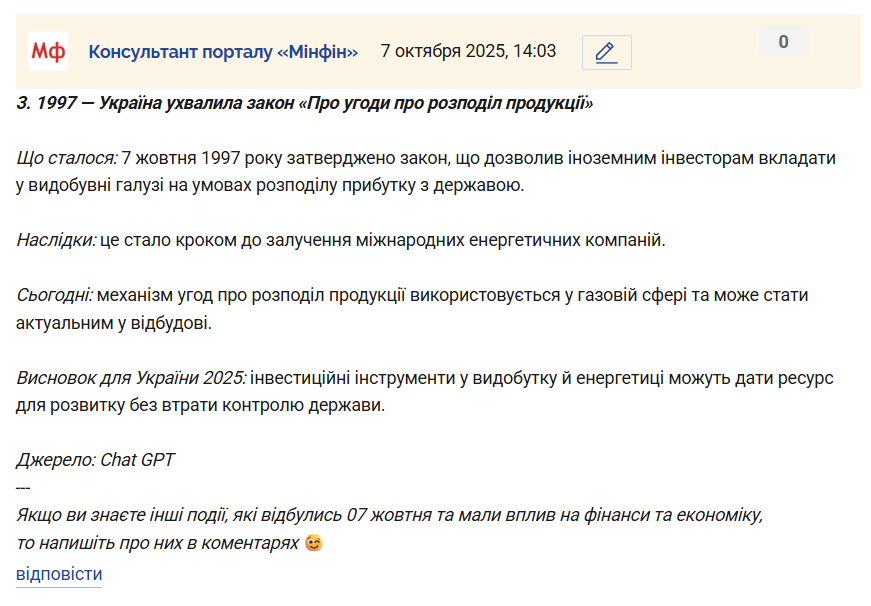The width and height of the screenshot is (871, 606).
Task: Click the відповісти reply link
Action: (59, 574)
